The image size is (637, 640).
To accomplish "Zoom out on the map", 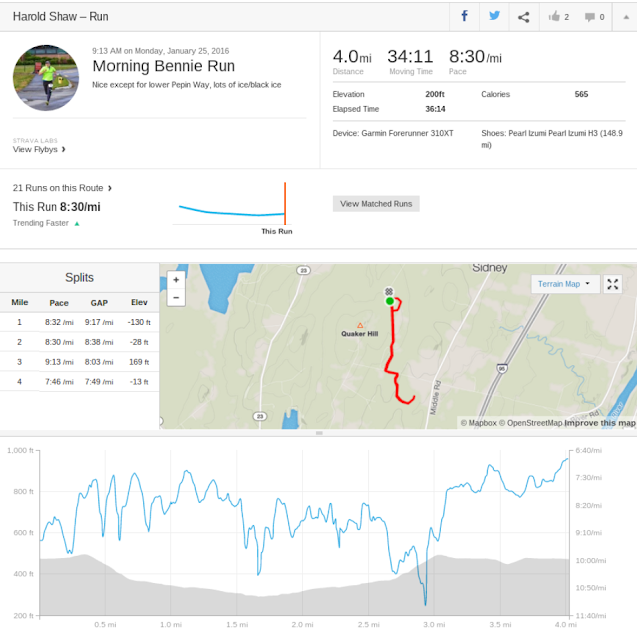I will pyautogui.click(x=176, y=297).
